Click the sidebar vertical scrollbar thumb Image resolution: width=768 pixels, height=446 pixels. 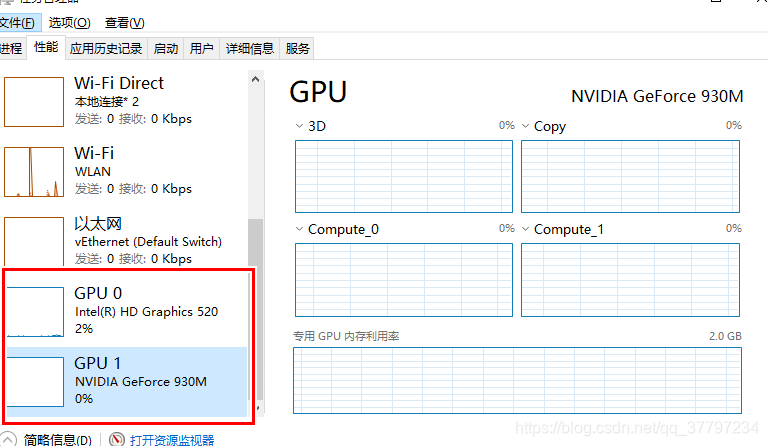click(x=255, y=309)
